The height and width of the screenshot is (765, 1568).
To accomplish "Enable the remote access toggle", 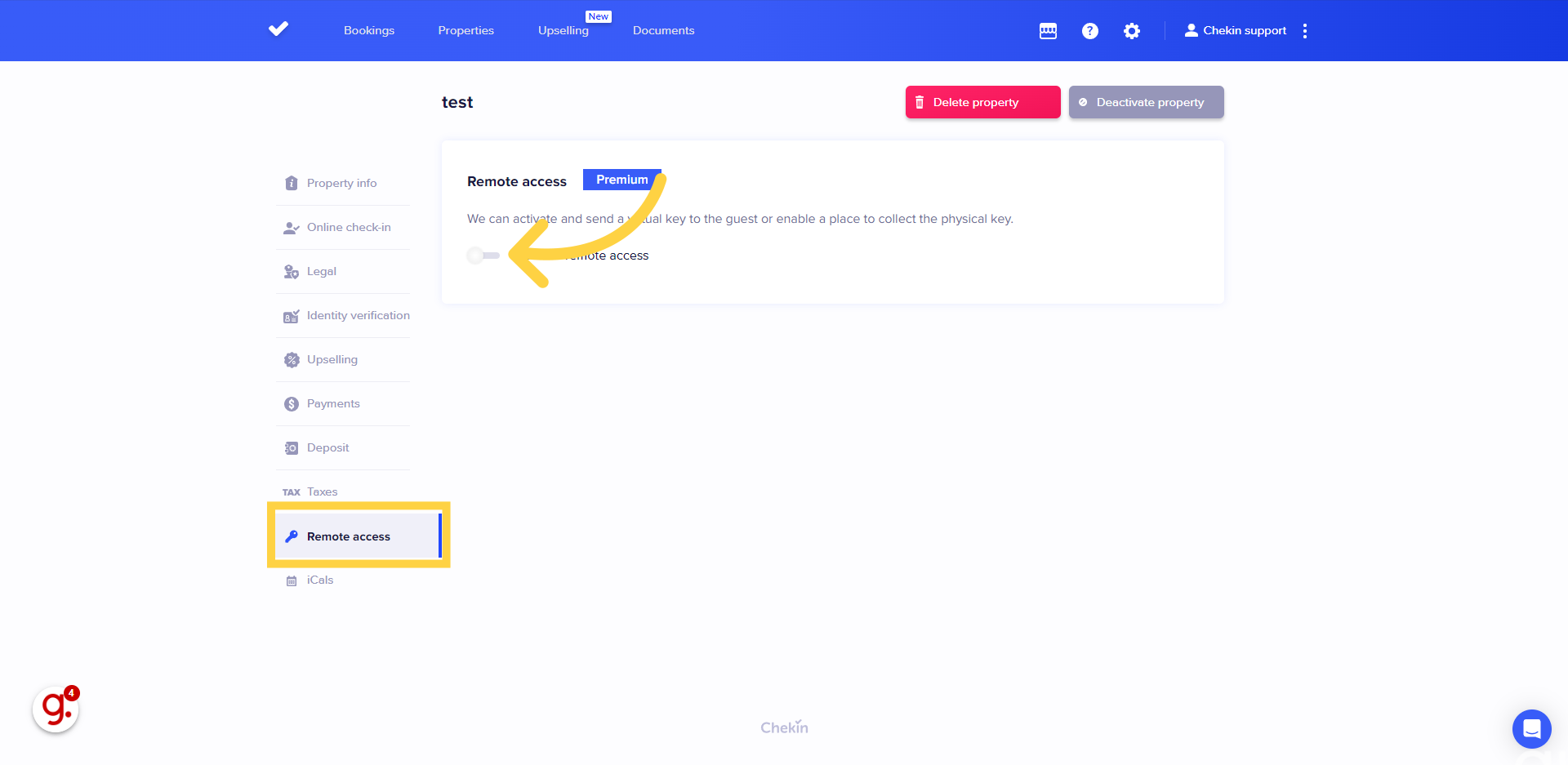I will (x=483, y=256).
